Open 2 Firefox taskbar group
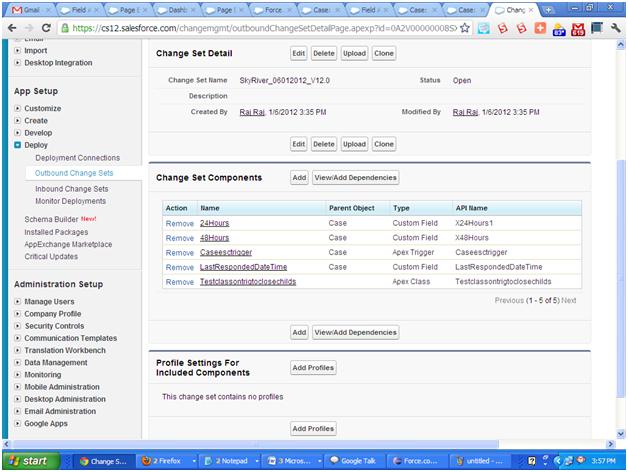The image size is (628, 472). (x=167, y=461)
